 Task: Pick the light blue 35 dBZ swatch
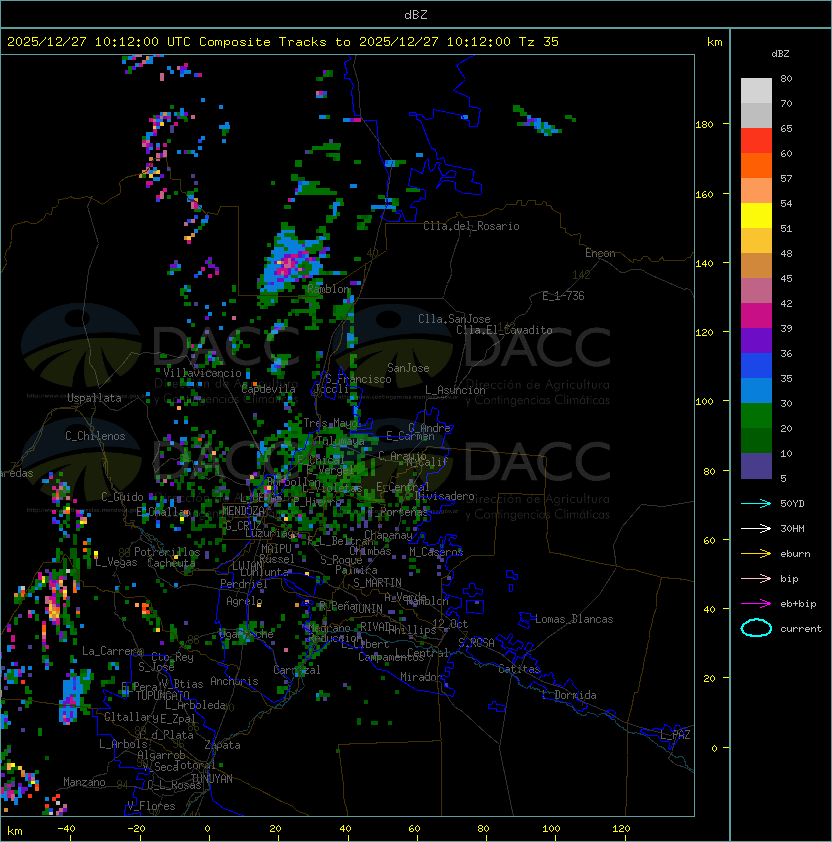(756, 390)
